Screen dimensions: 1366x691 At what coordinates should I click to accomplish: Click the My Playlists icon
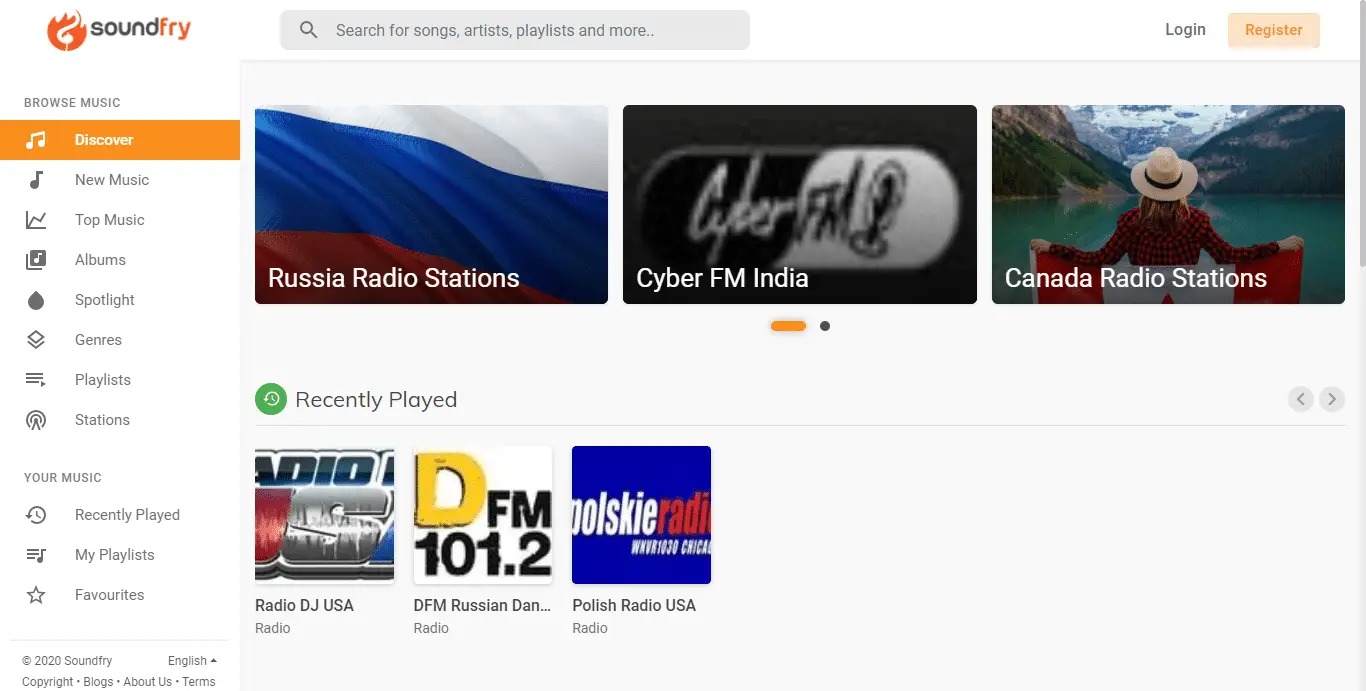point(36,555)
